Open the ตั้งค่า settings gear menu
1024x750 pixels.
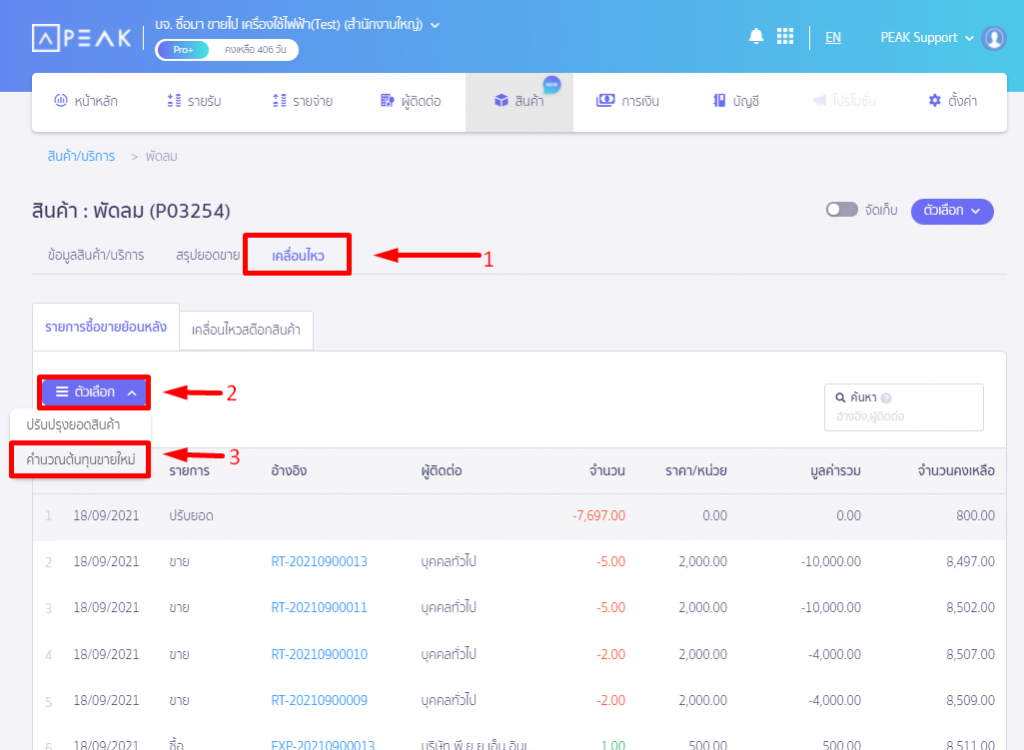pos(952,101)
